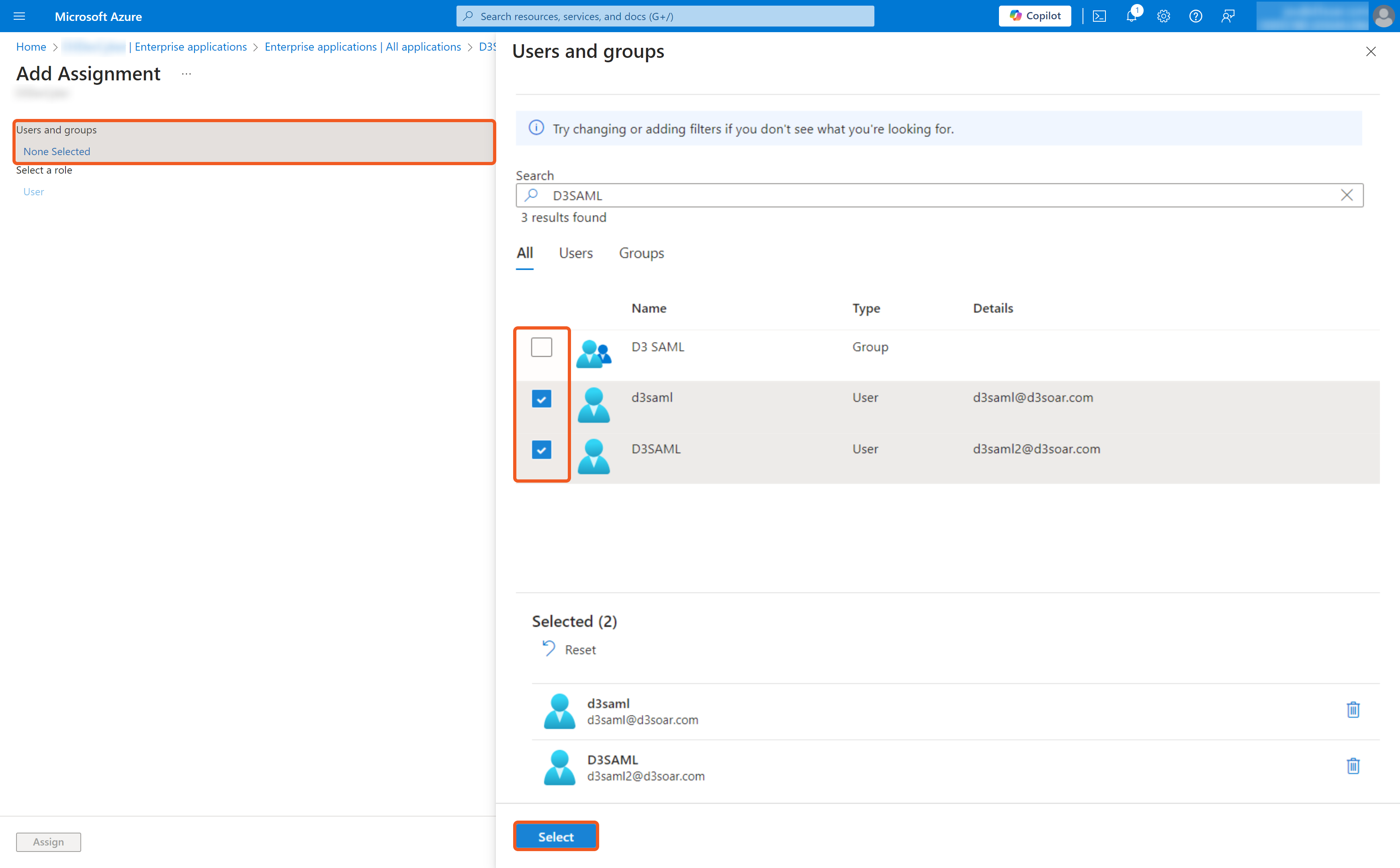Click the Reset selection link
1400x868 pixels.
(x=580, y=650)
